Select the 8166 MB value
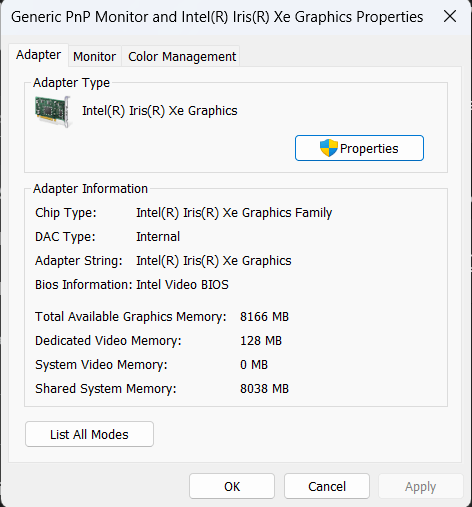 pos(264,317)
